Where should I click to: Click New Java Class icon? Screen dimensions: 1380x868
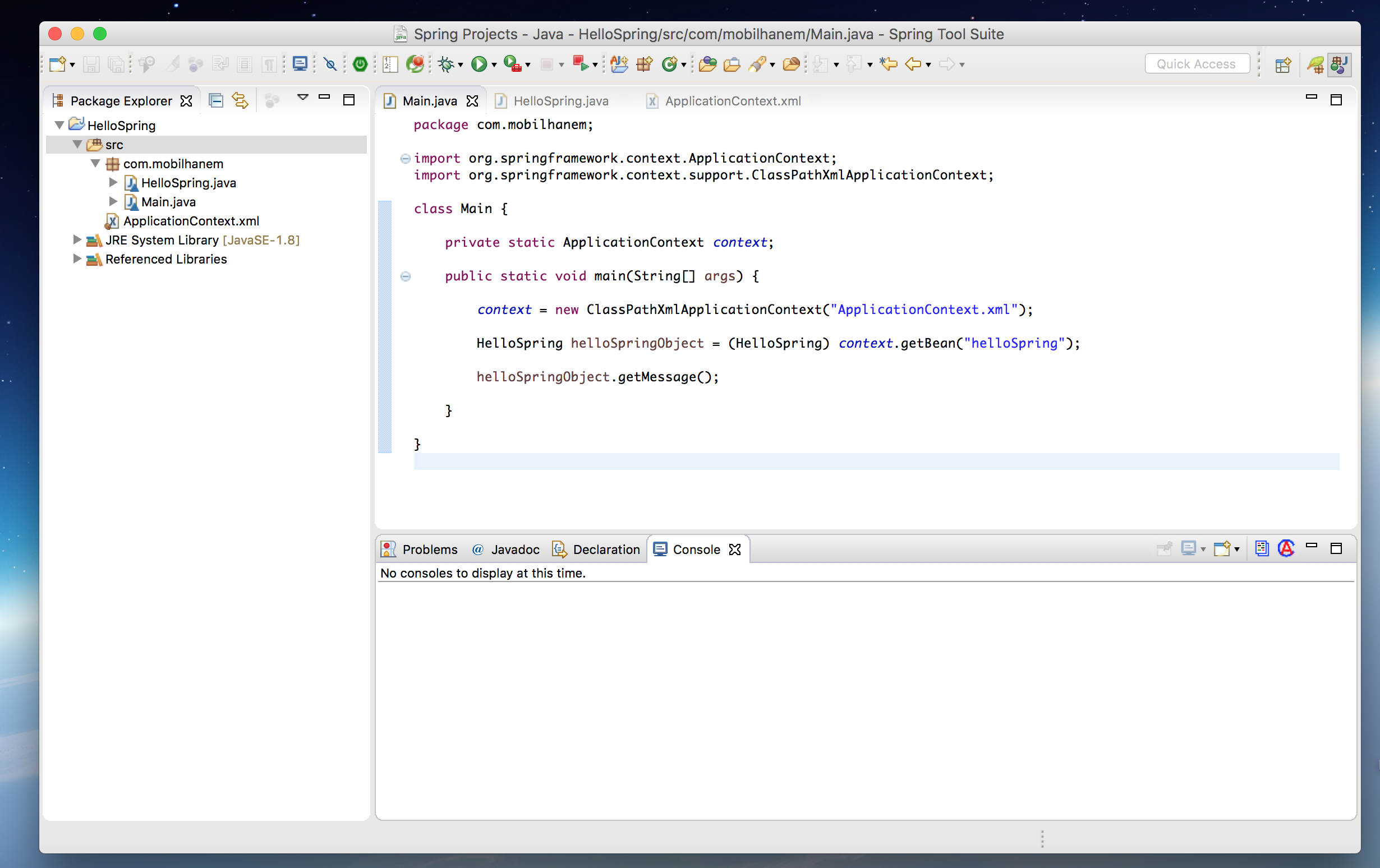(669, 64)
